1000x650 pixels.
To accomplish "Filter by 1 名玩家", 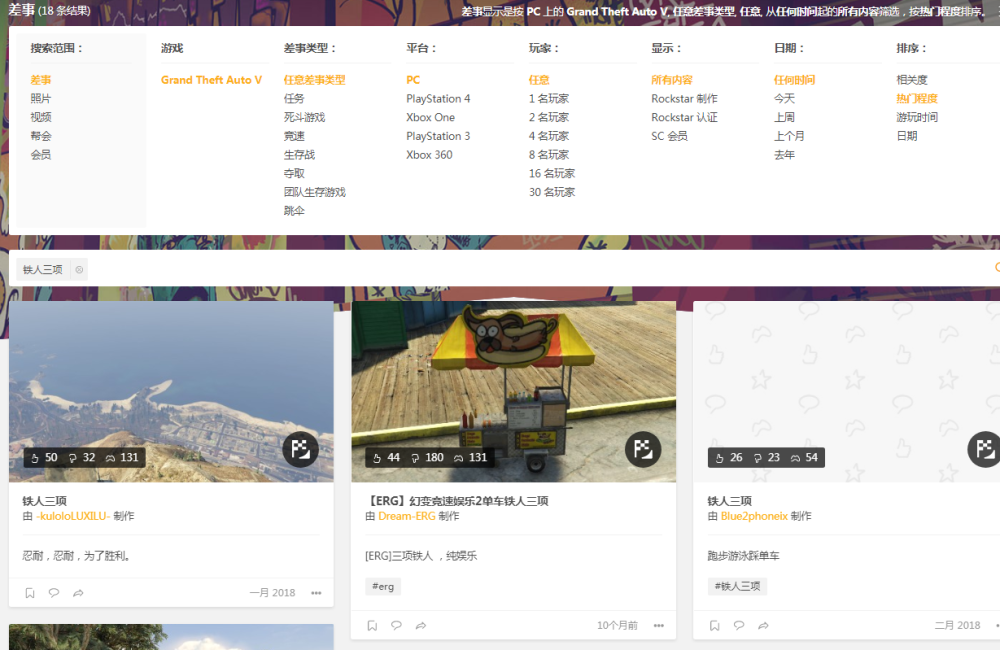I will point(548,98).
